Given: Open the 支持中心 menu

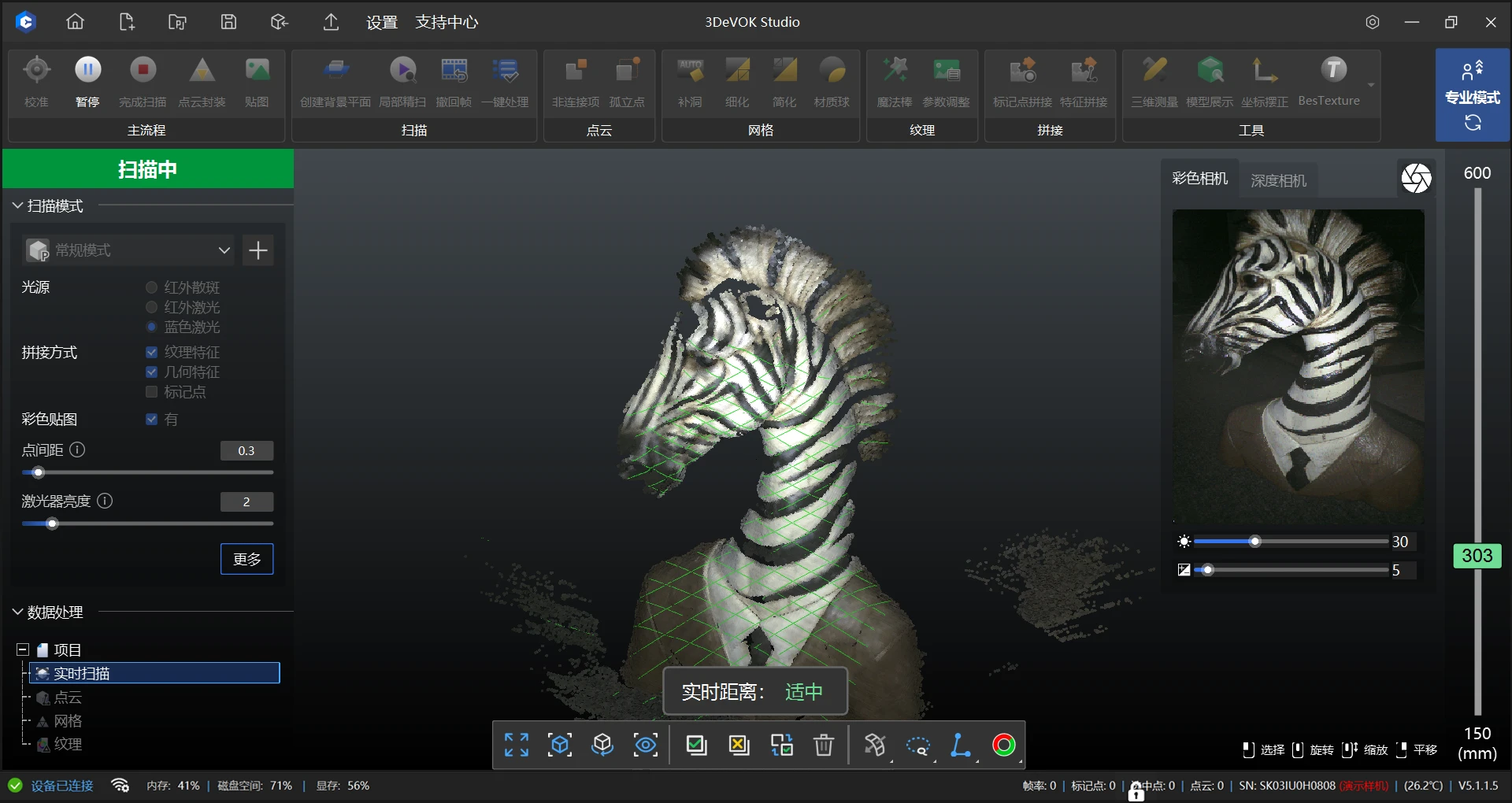Looking at the screenshot, I should tap(447, 22).
